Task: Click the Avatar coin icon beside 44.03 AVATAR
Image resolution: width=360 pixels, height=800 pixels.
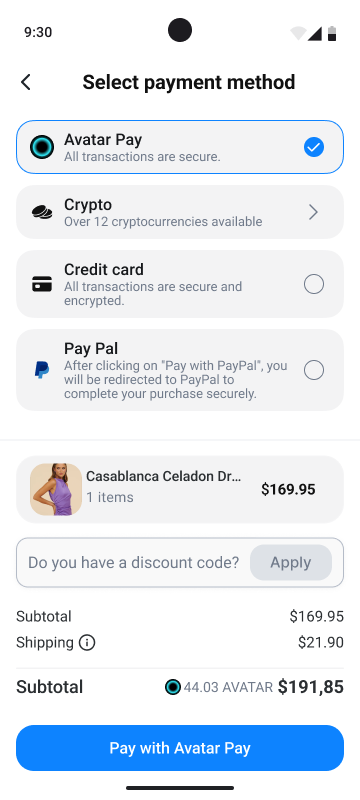Action: [x=173, y=687]
